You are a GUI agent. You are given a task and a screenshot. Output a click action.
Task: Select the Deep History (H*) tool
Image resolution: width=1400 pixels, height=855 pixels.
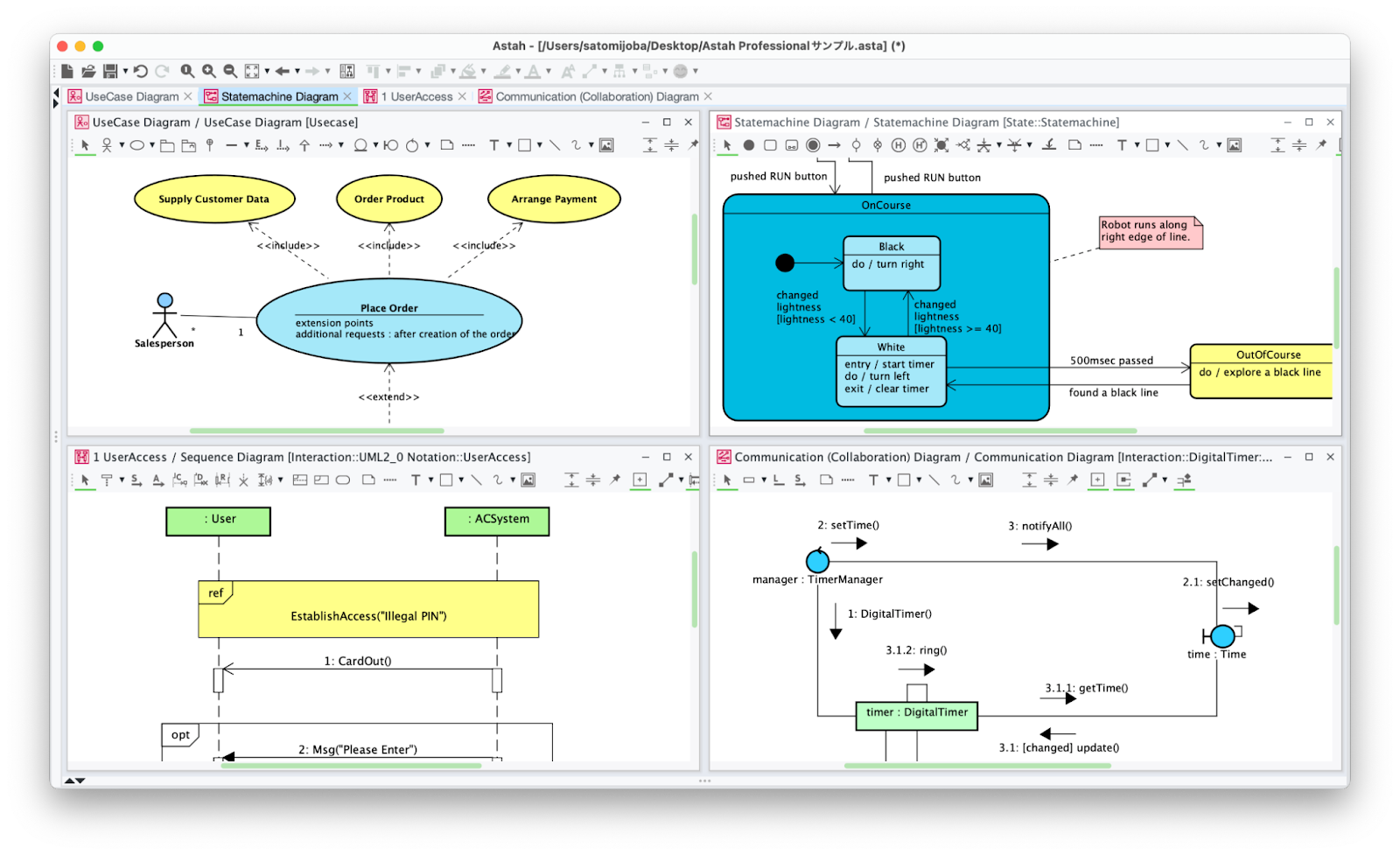(920, 145)
